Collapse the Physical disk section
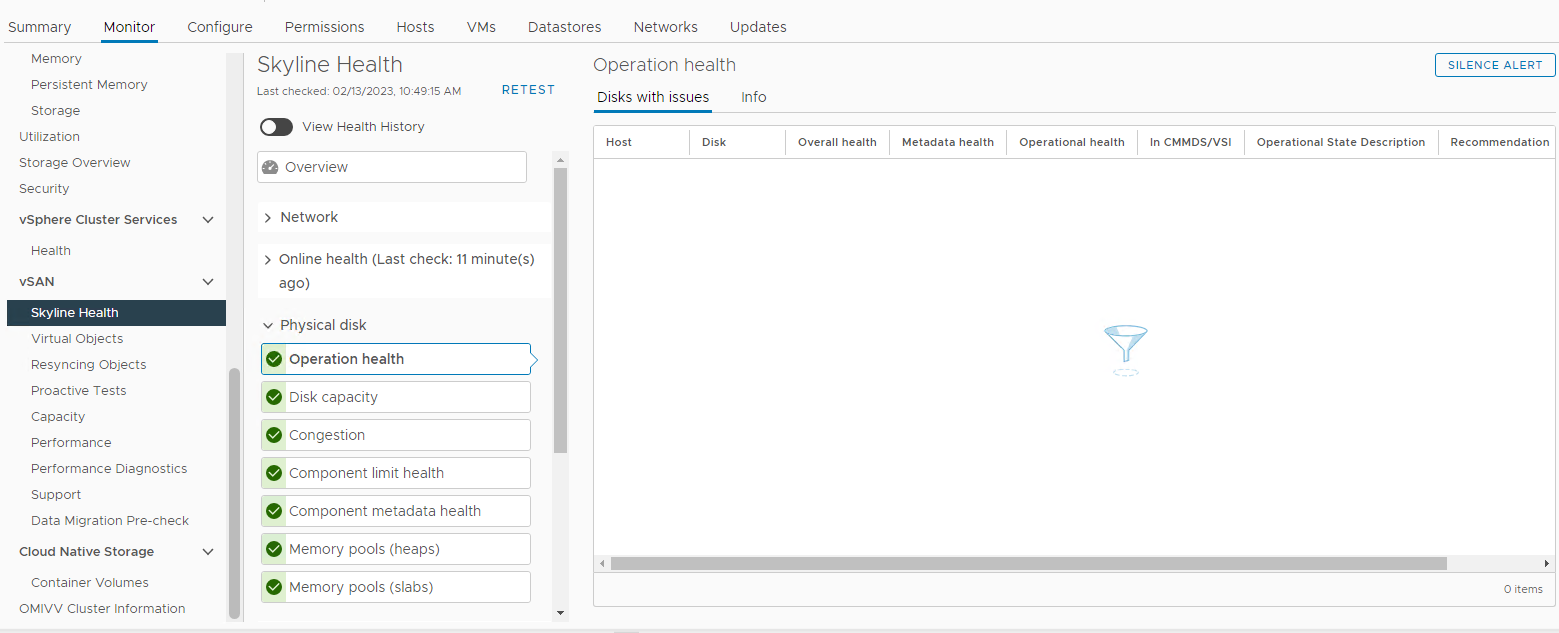The width and height of the screenshot is (1559, 633). (268, 326)
